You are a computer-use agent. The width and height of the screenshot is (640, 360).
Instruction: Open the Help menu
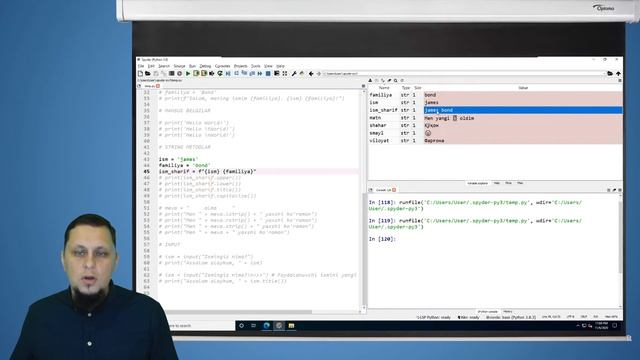(x=280, y=66)
